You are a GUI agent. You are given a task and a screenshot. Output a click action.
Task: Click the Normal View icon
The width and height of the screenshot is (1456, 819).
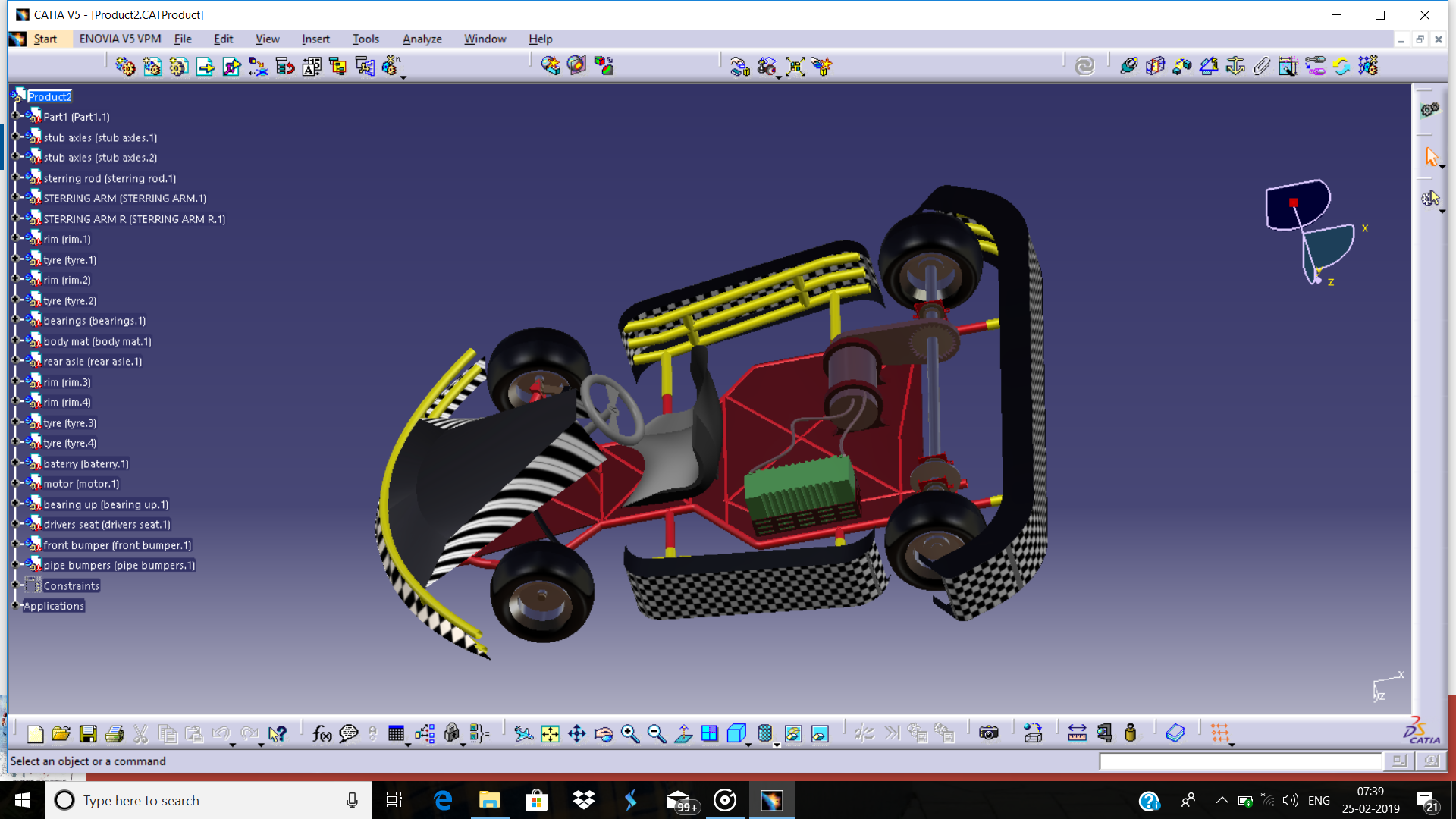coord(682,734)
